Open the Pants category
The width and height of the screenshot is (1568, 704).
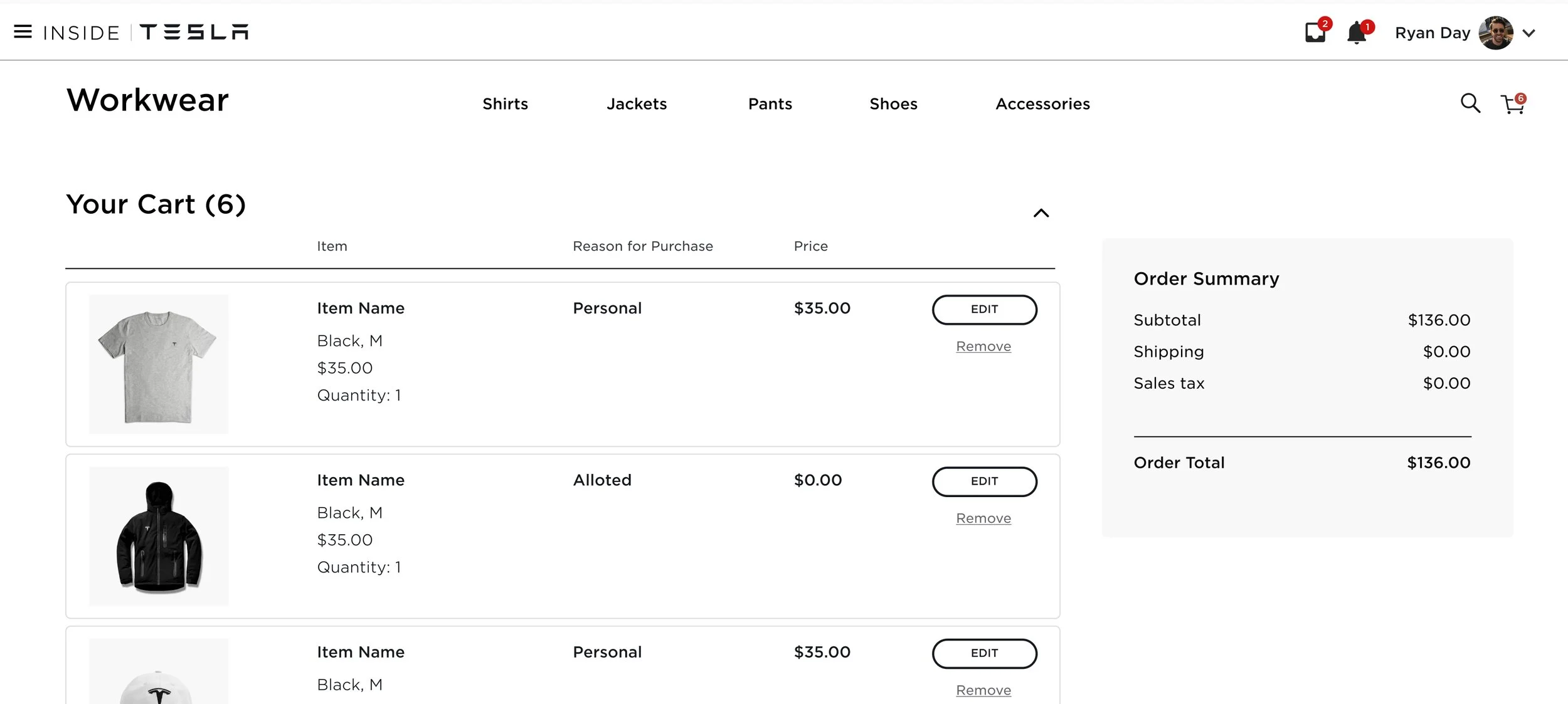770,104
